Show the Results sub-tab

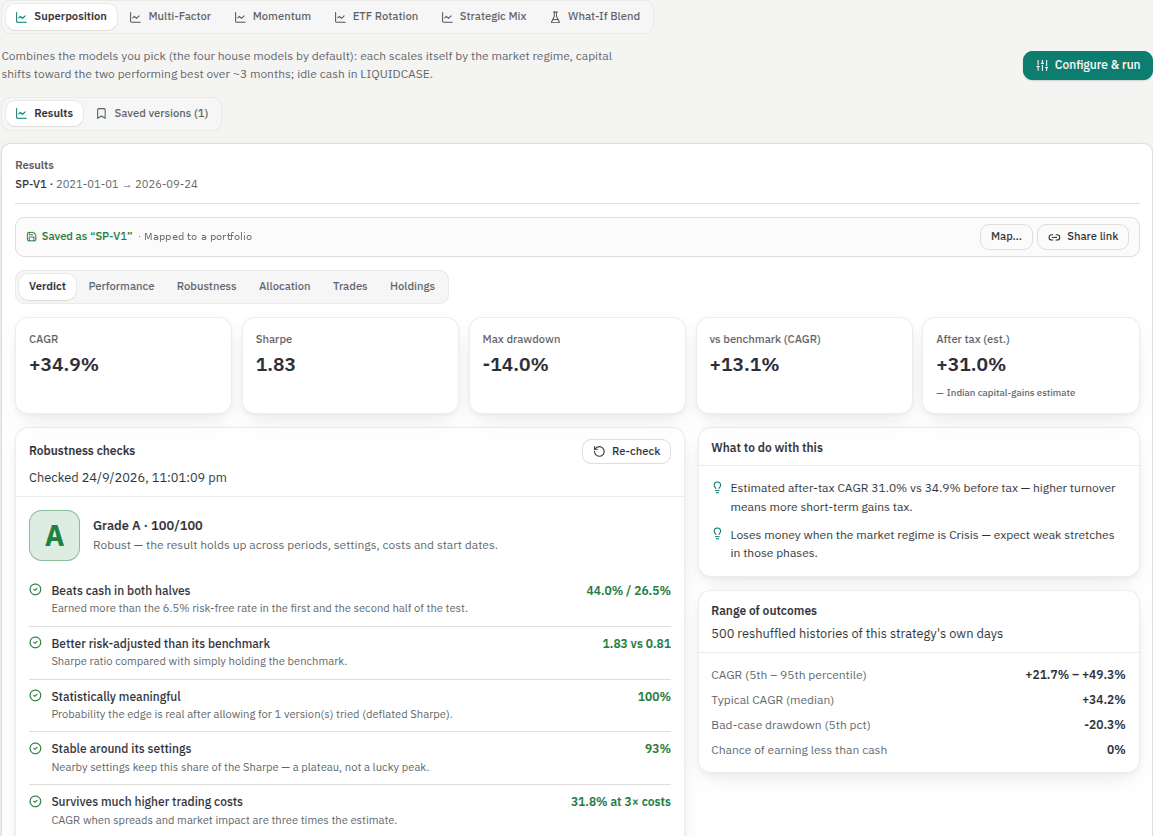coord(45,113)
